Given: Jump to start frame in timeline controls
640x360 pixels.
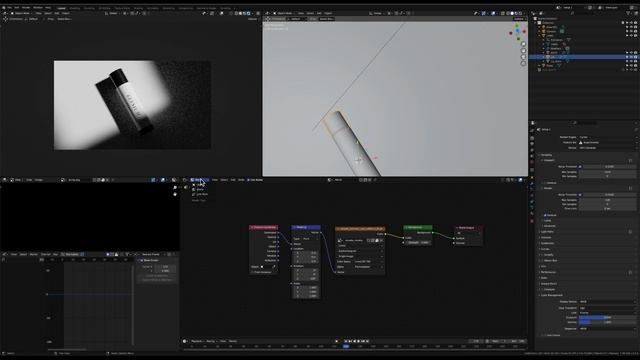Looking at the screenshot, I should point(346,341).
